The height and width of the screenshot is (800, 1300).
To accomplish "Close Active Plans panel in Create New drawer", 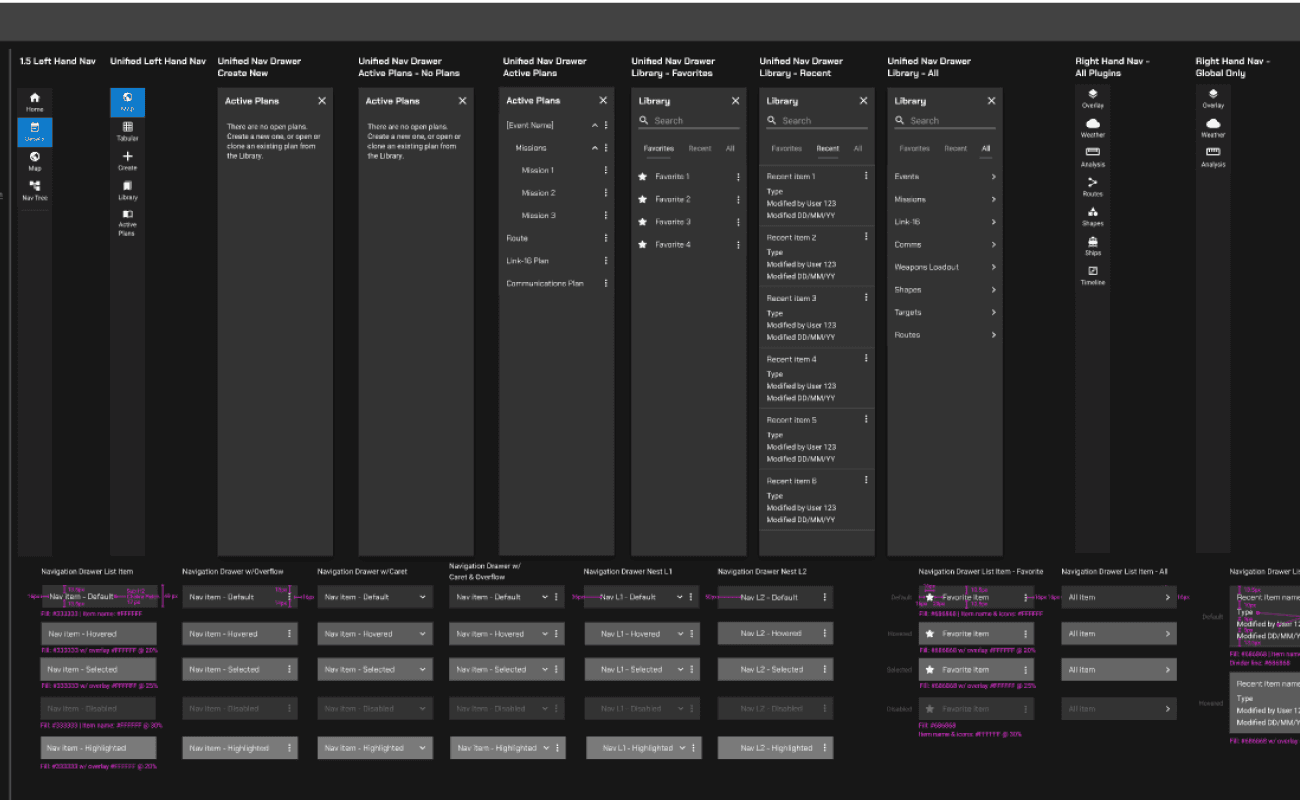I will click(x=322, y=101).
